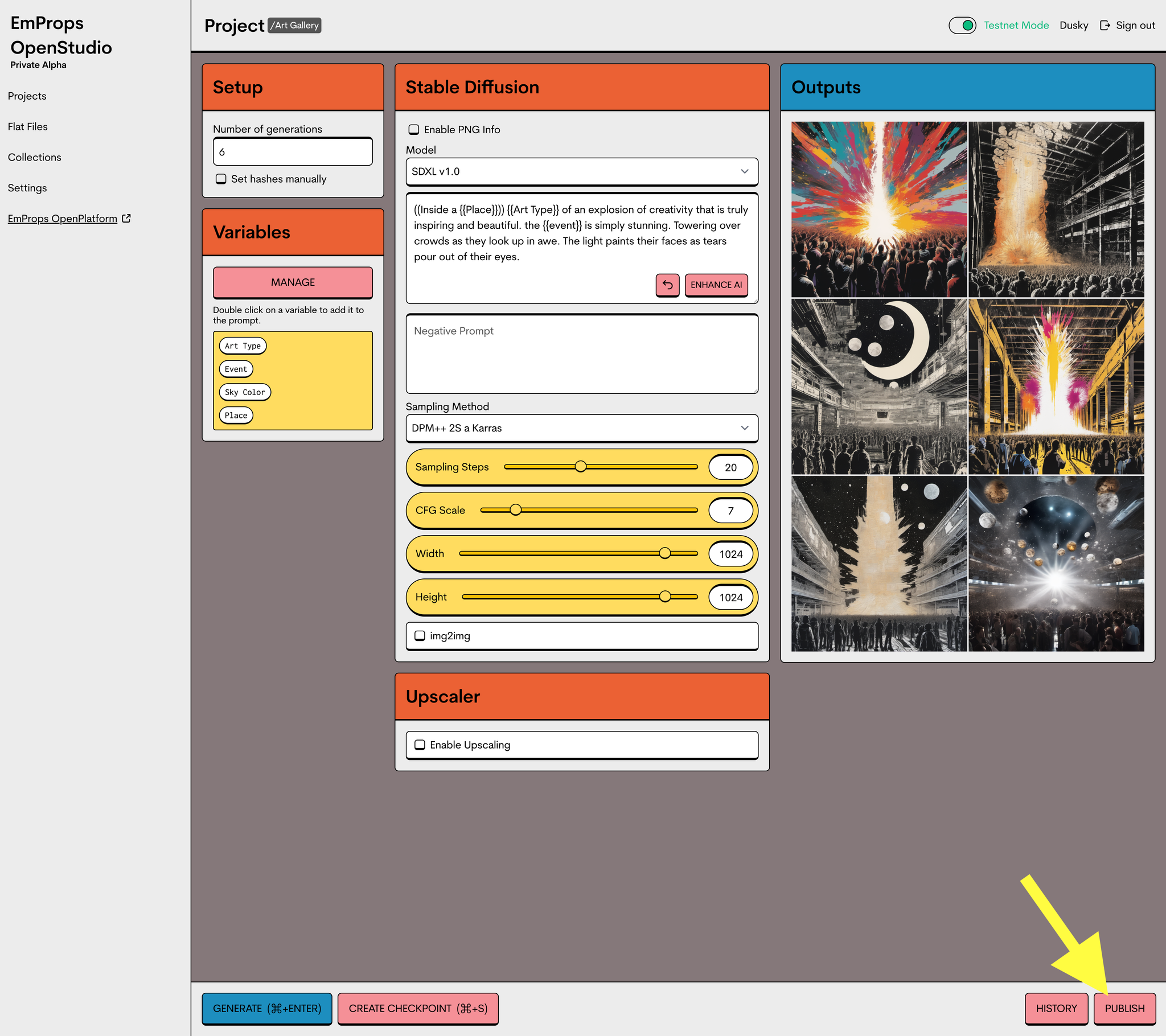
Task: Open the beige torn-paper sky output image
Action: coord(879,564)
